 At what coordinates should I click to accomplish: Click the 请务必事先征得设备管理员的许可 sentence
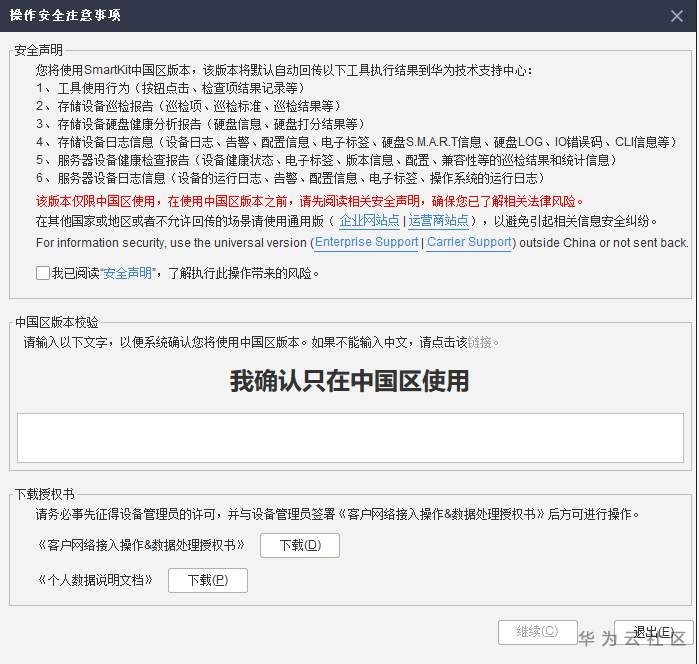click(337, 514)
